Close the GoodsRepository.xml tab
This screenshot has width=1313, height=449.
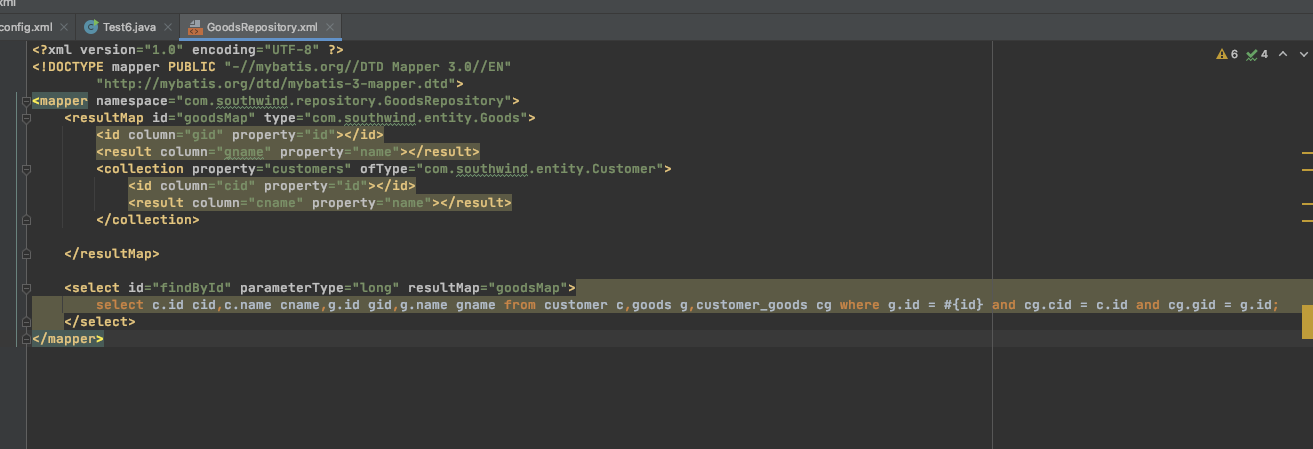click(x=328, y=26)
